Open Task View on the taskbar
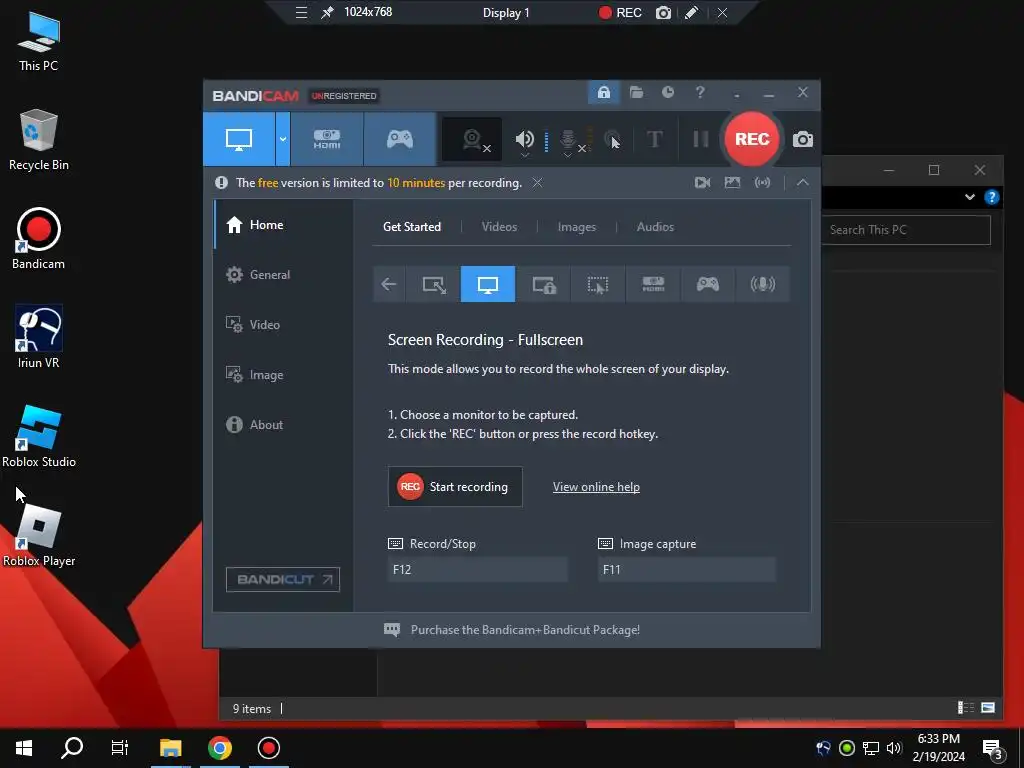The height and width of the screenshot is (768, 1024). point(120,748)
